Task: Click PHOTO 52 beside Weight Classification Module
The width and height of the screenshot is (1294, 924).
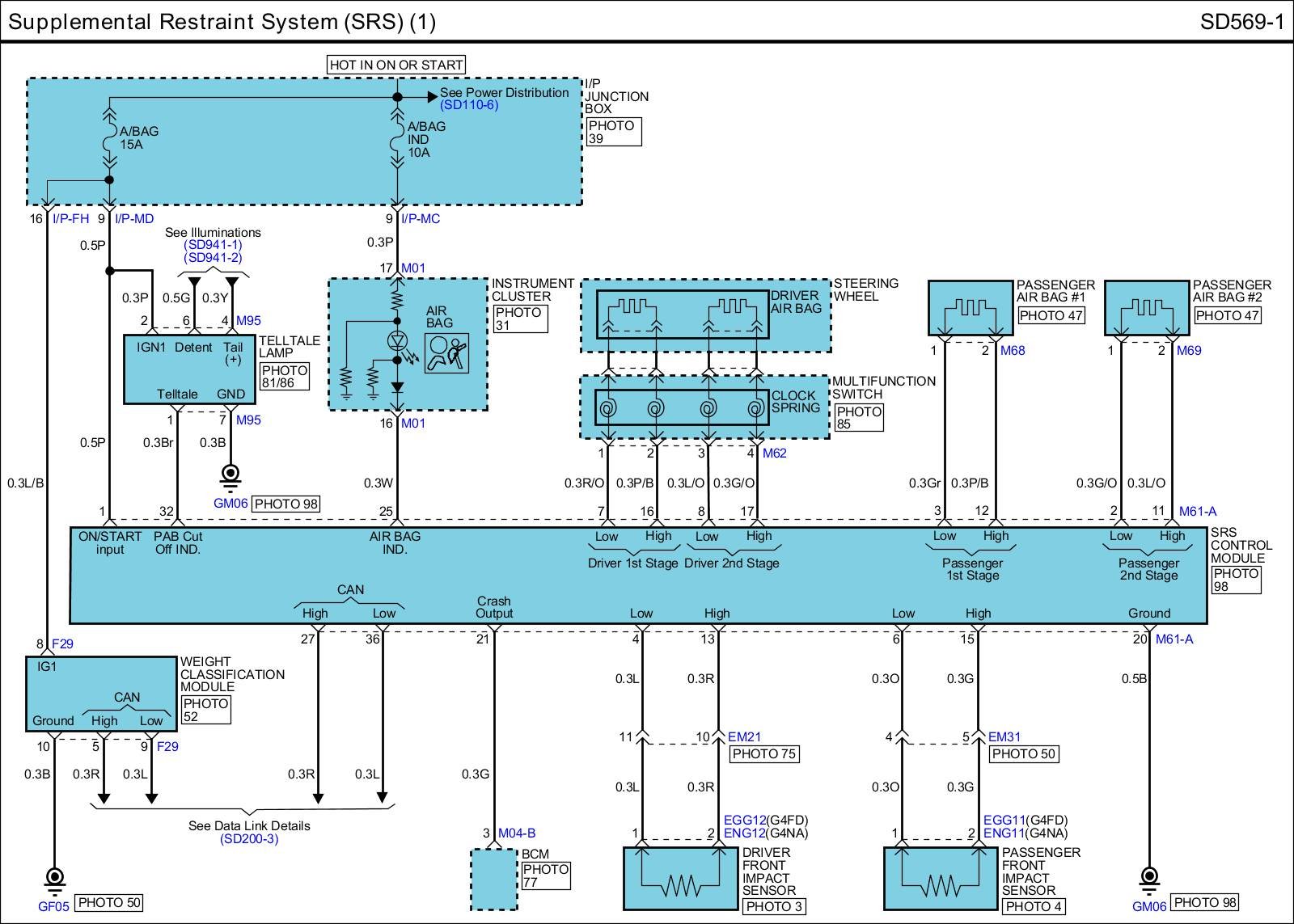Action: (205, 710)
